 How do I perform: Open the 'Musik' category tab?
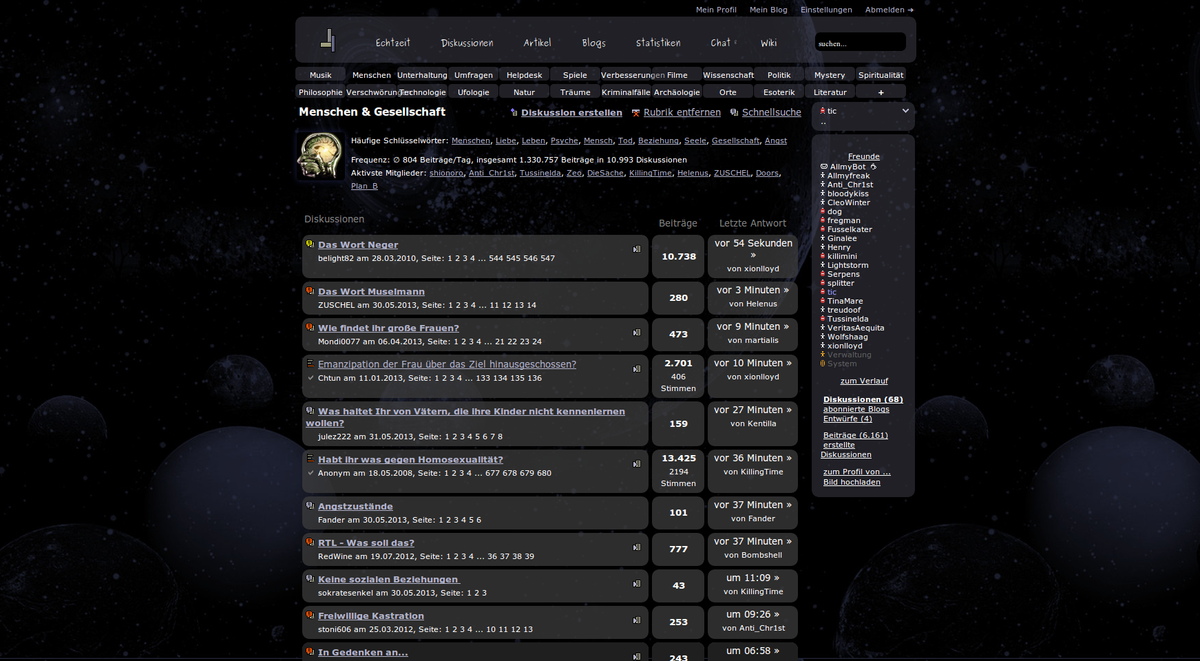tap(321, 75)
